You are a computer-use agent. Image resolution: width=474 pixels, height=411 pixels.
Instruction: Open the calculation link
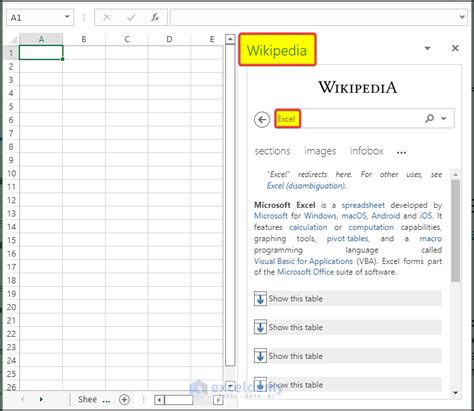coord(308,227)
